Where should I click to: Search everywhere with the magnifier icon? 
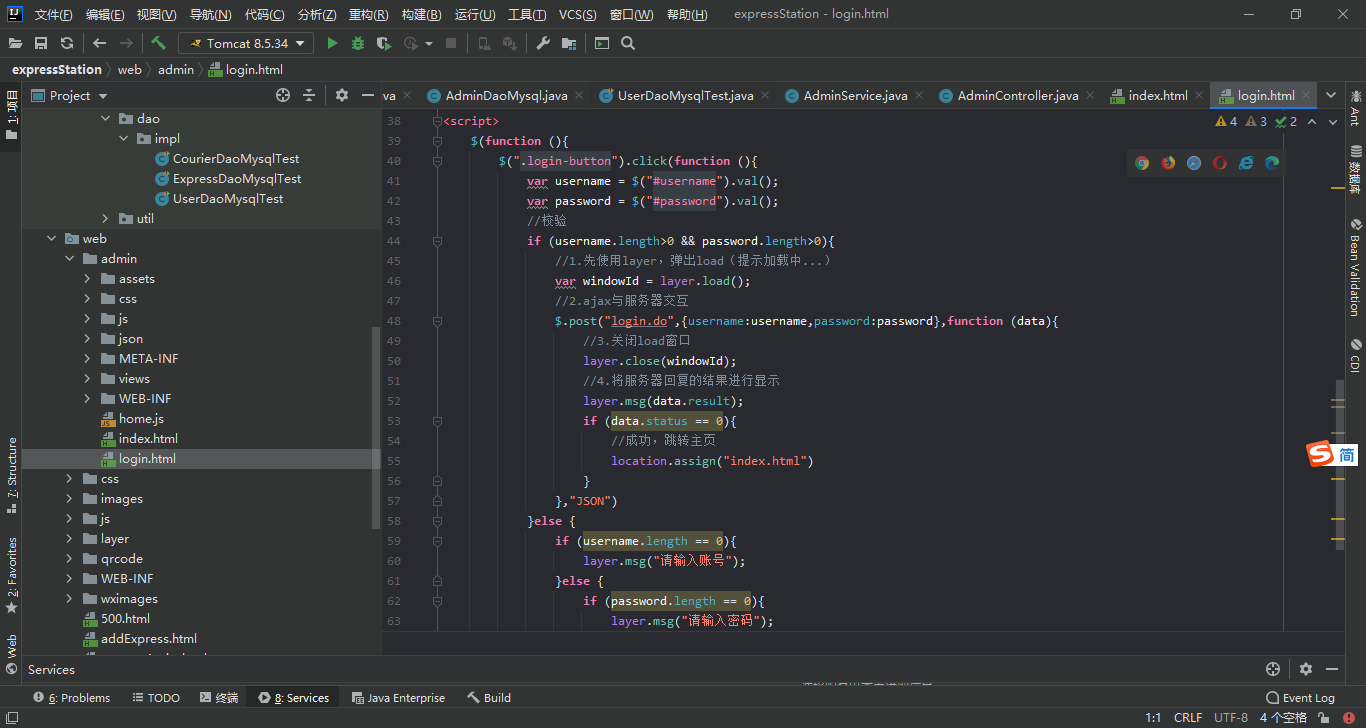[x=628, y=43]
